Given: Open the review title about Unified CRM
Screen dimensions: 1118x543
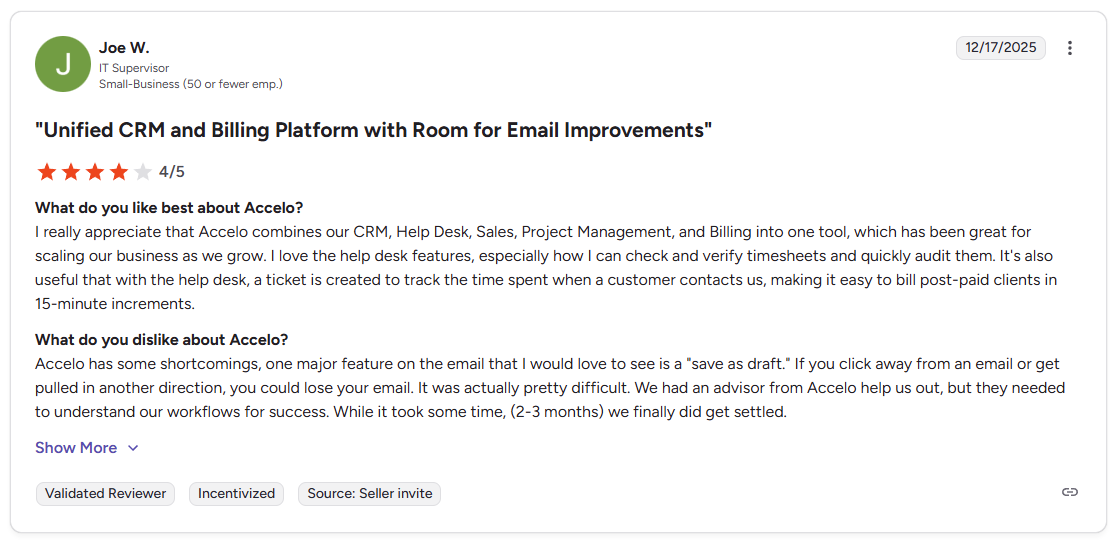Looking at the screenshot, I should tap(373, 131).
